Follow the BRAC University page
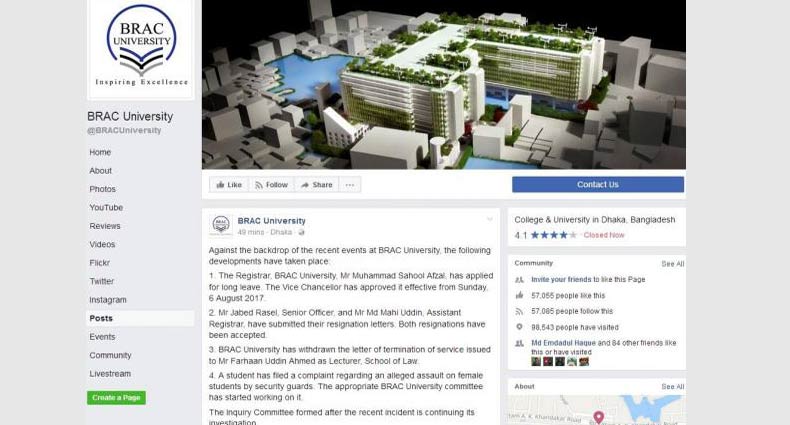 [x=271, y=185]
